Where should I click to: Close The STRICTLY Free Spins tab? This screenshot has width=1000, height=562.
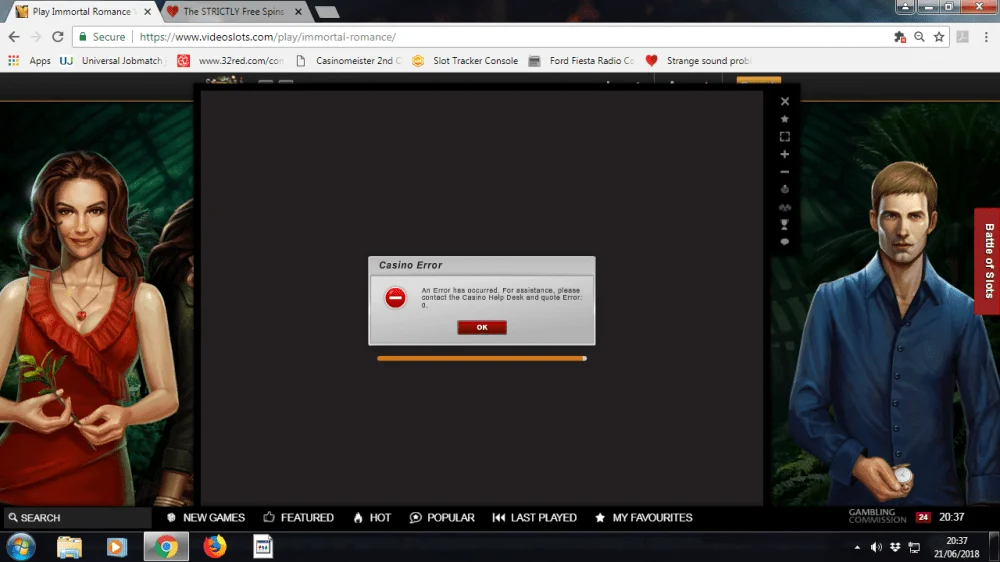pyautogui.click(x=298, y=11)
